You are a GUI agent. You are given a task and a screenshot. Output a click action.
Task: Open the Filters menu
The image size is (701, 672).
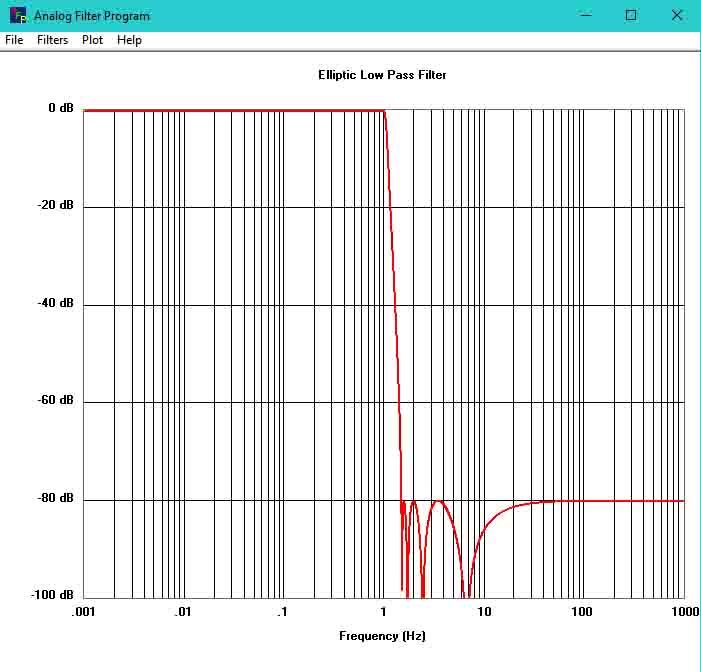(x=53, y=40)
